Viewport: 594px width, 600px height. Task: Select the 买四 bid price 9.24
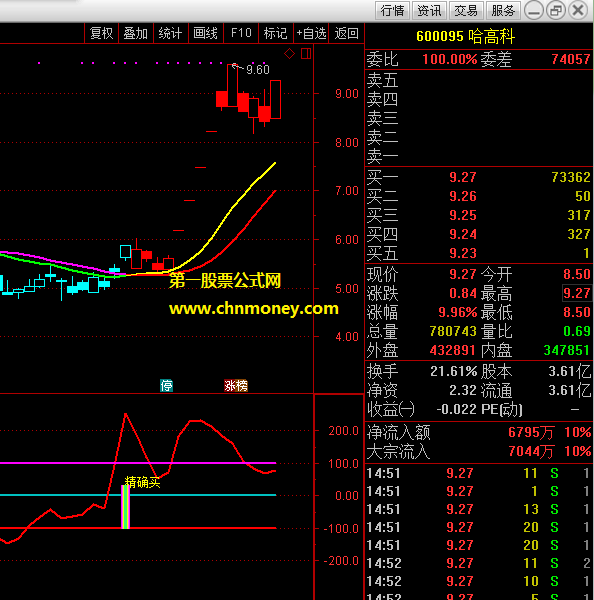463,234
